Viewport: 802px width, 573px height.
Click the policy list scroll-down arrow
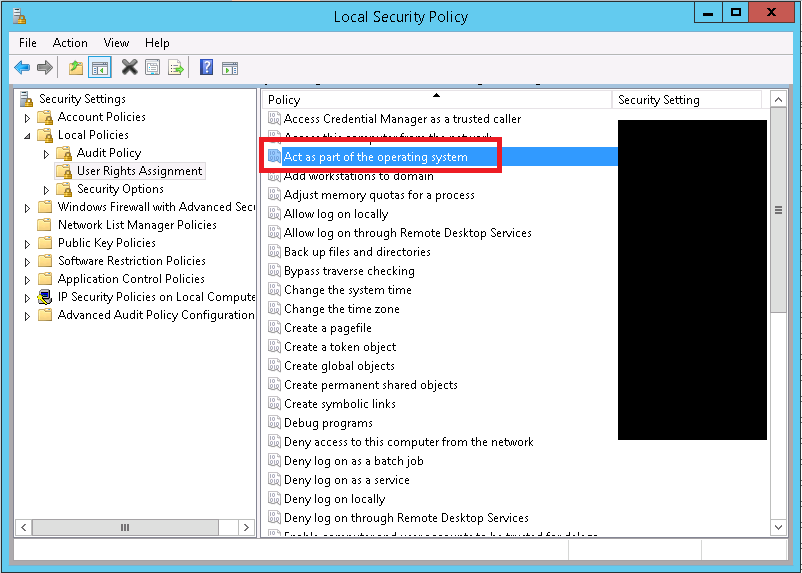[x=778, y=527]
